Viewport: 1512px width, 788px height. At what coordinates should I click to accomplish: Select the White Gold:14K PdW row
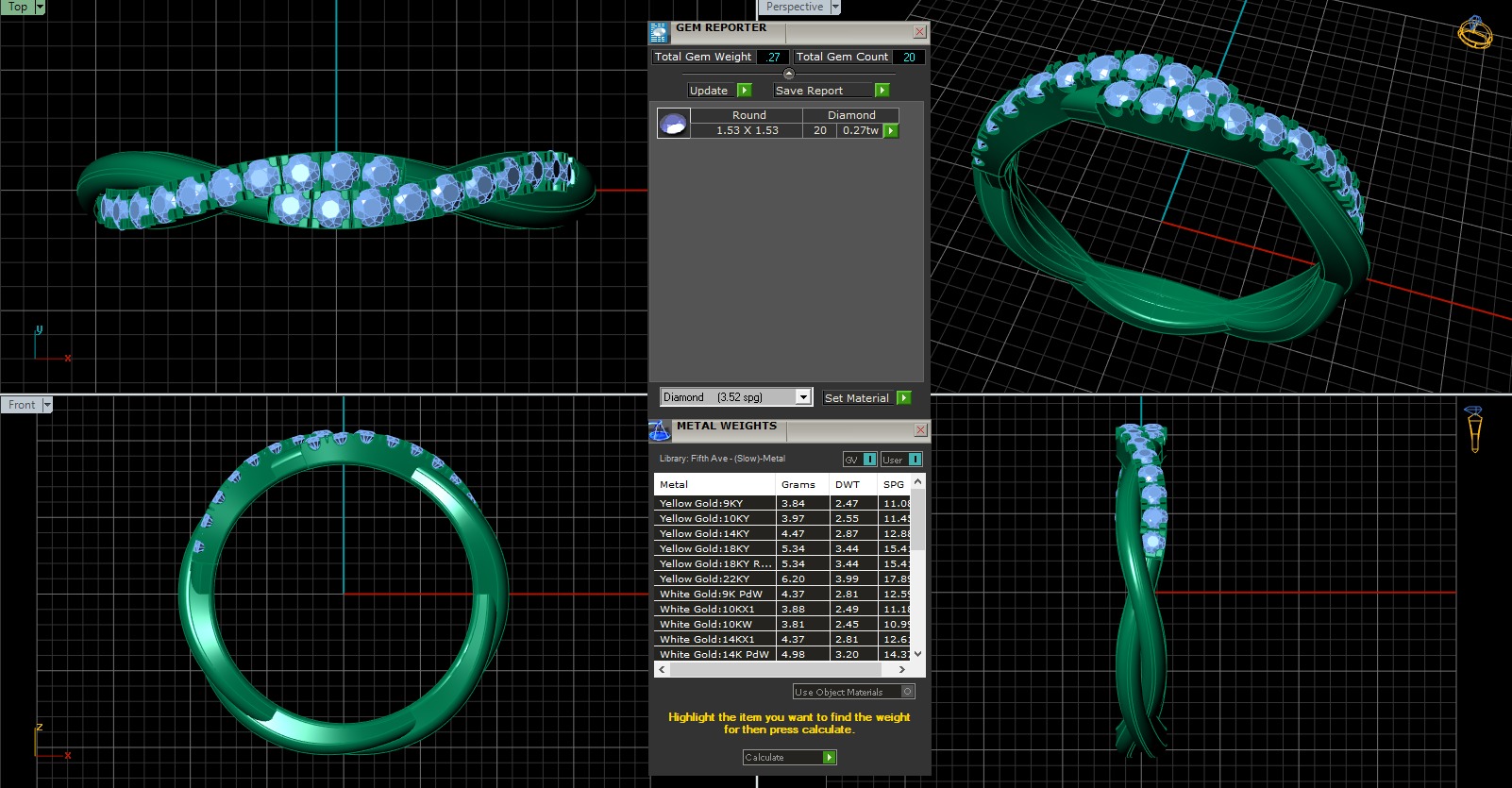coord(782,654)
